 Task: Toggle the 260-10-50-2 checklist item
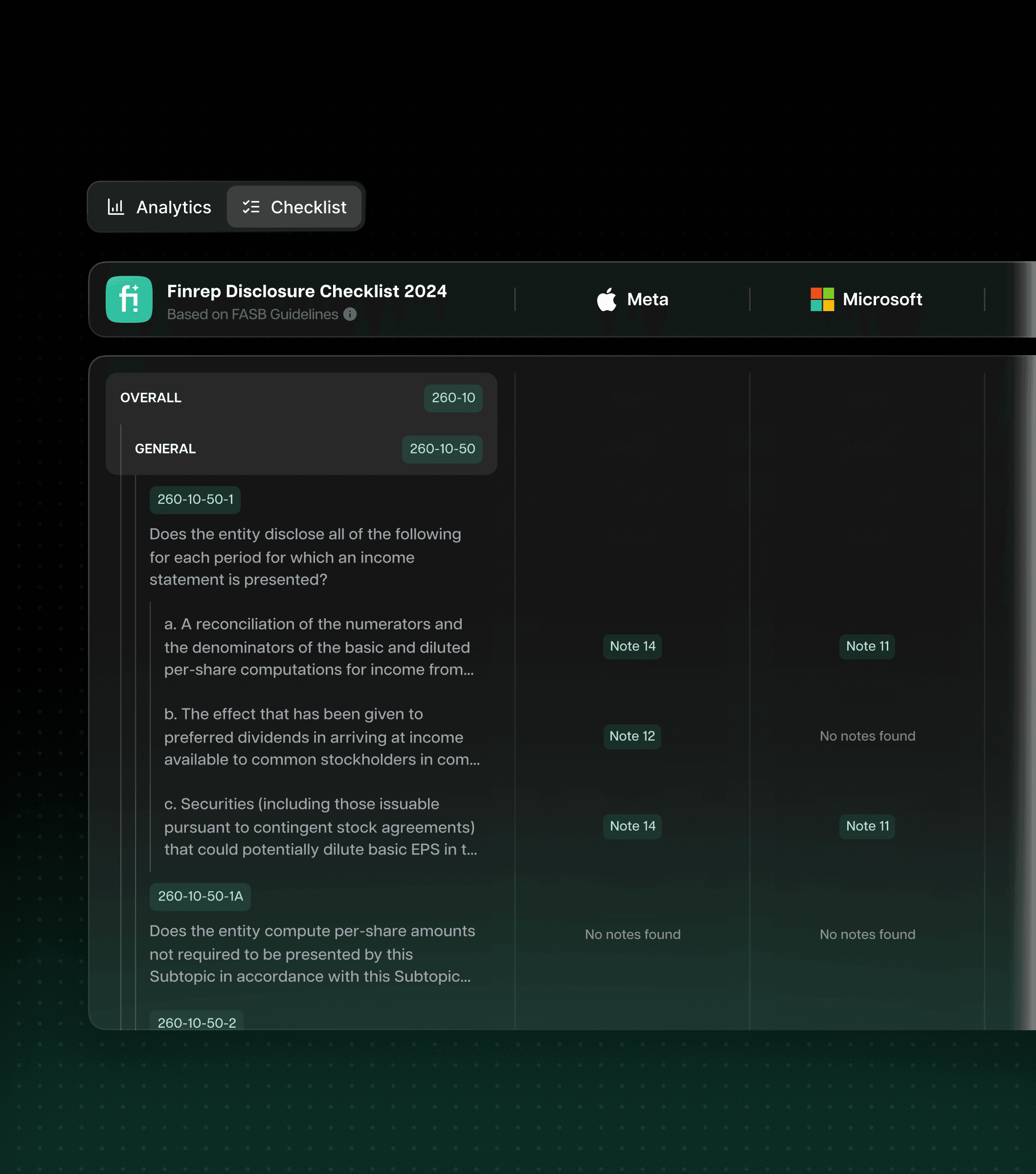[197, 1022]
